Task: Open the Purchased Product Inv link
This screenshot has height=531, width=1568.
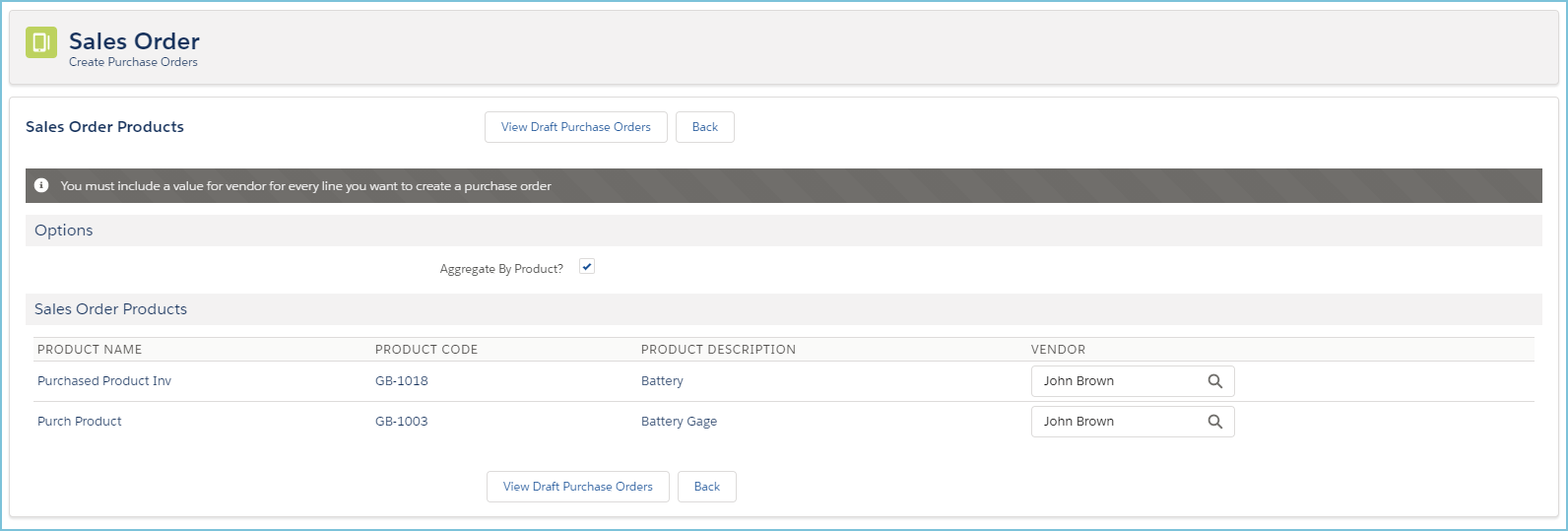Action: [x=104, y=381]
